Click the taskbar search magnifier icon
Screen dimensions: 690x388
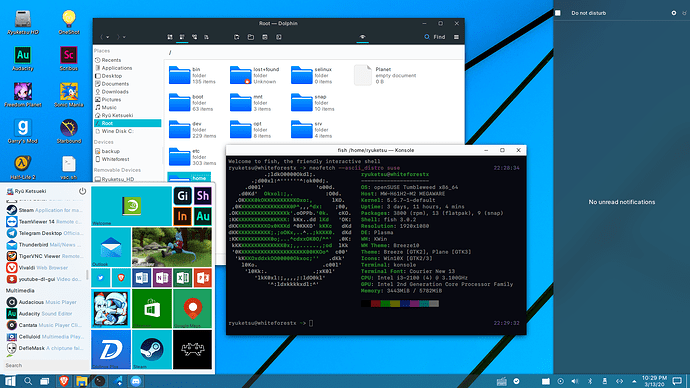pos(28,381)
